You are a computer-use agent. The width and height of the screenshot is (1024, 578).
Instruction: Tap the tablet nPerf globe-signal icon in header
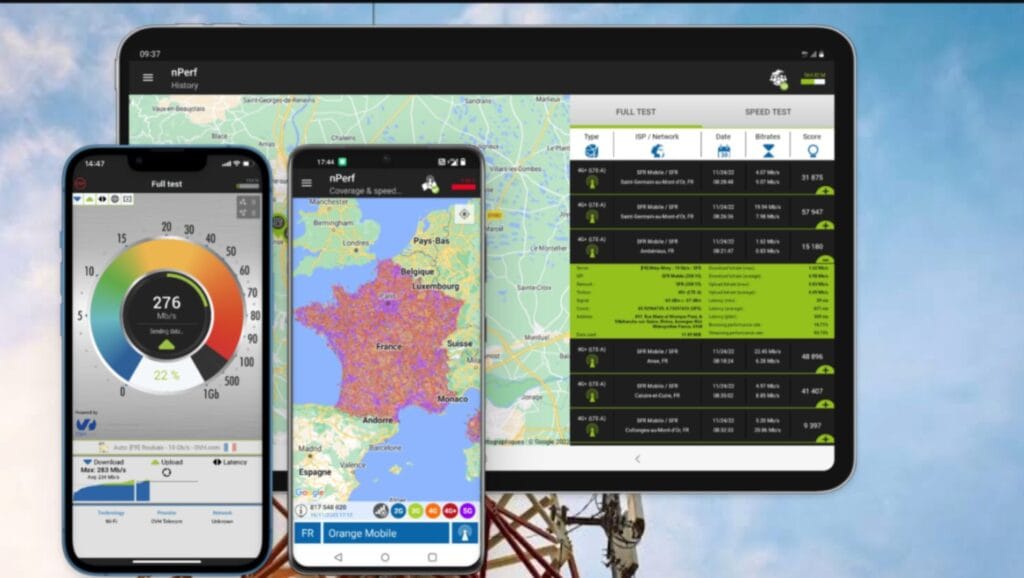coord(778,79)
